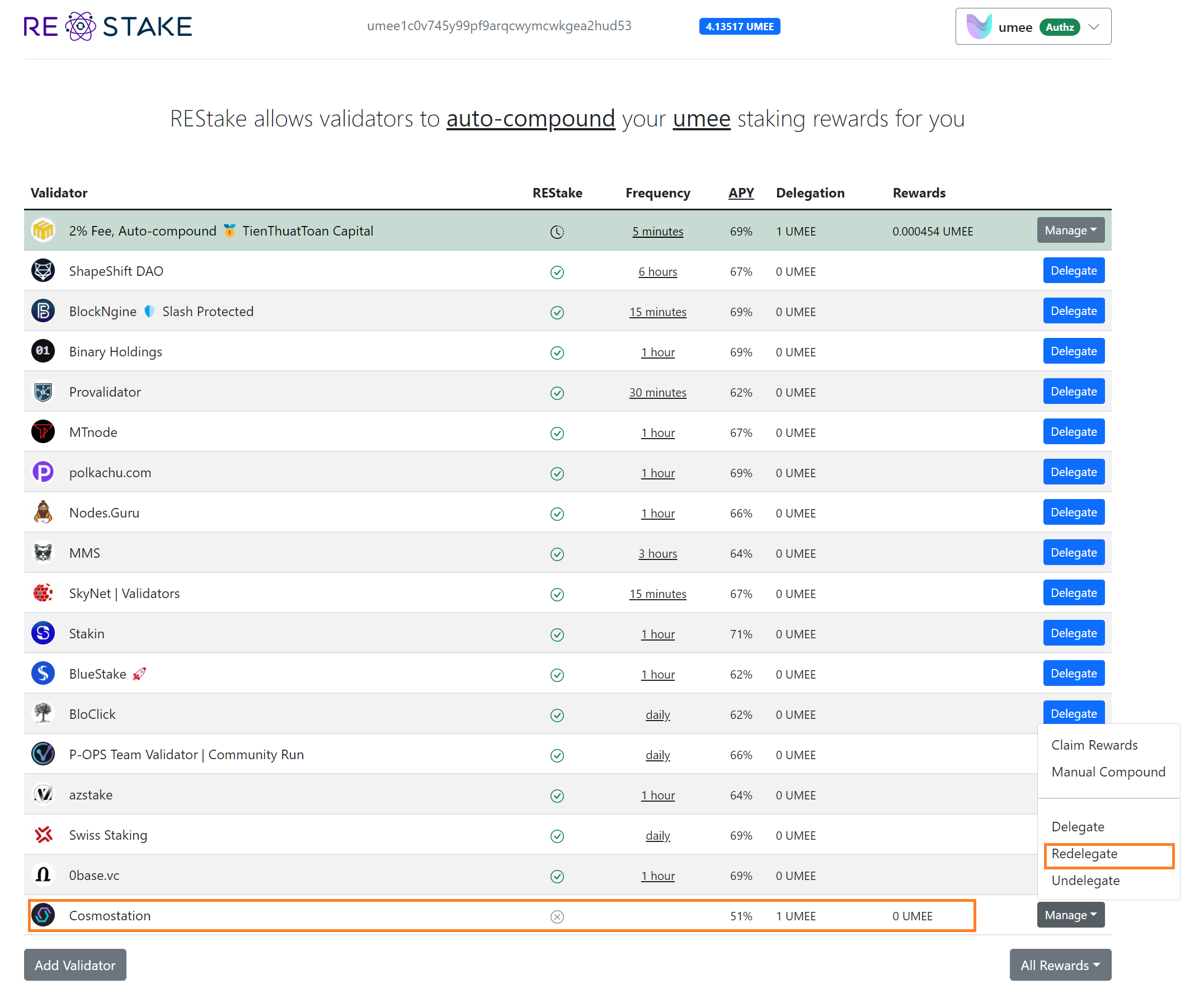Click ShapeShift DAO fox logo icon
The image size is (1204, 1007).
click(x=43, y=271)
